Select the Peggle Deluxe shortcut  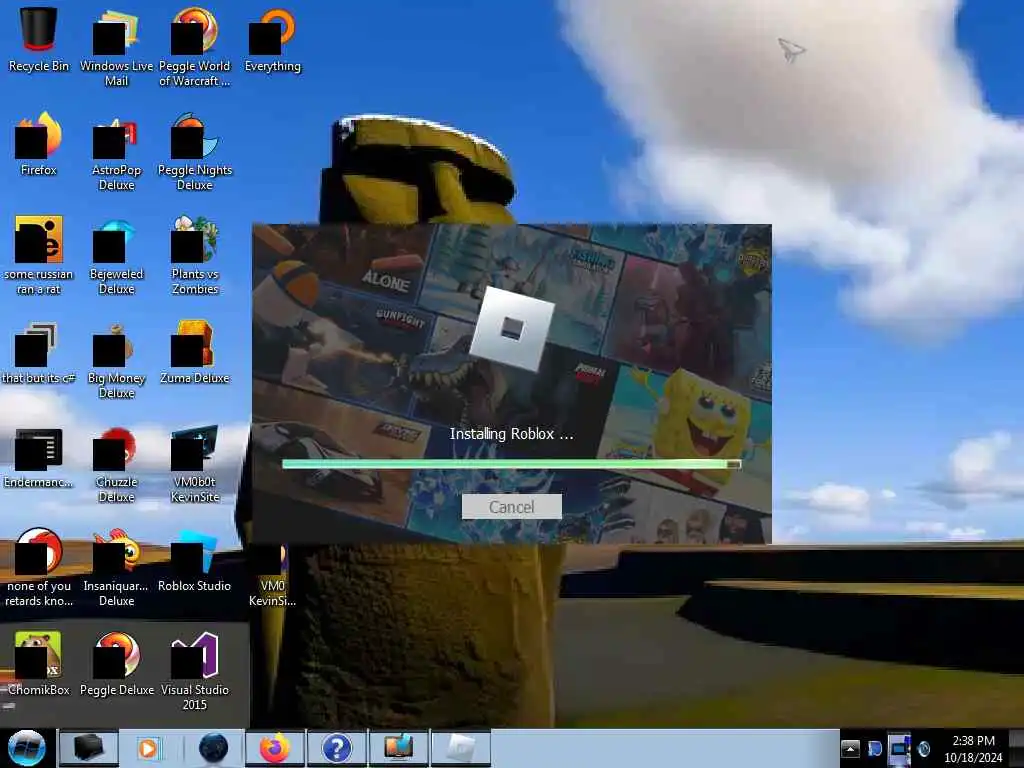[116, 664]
